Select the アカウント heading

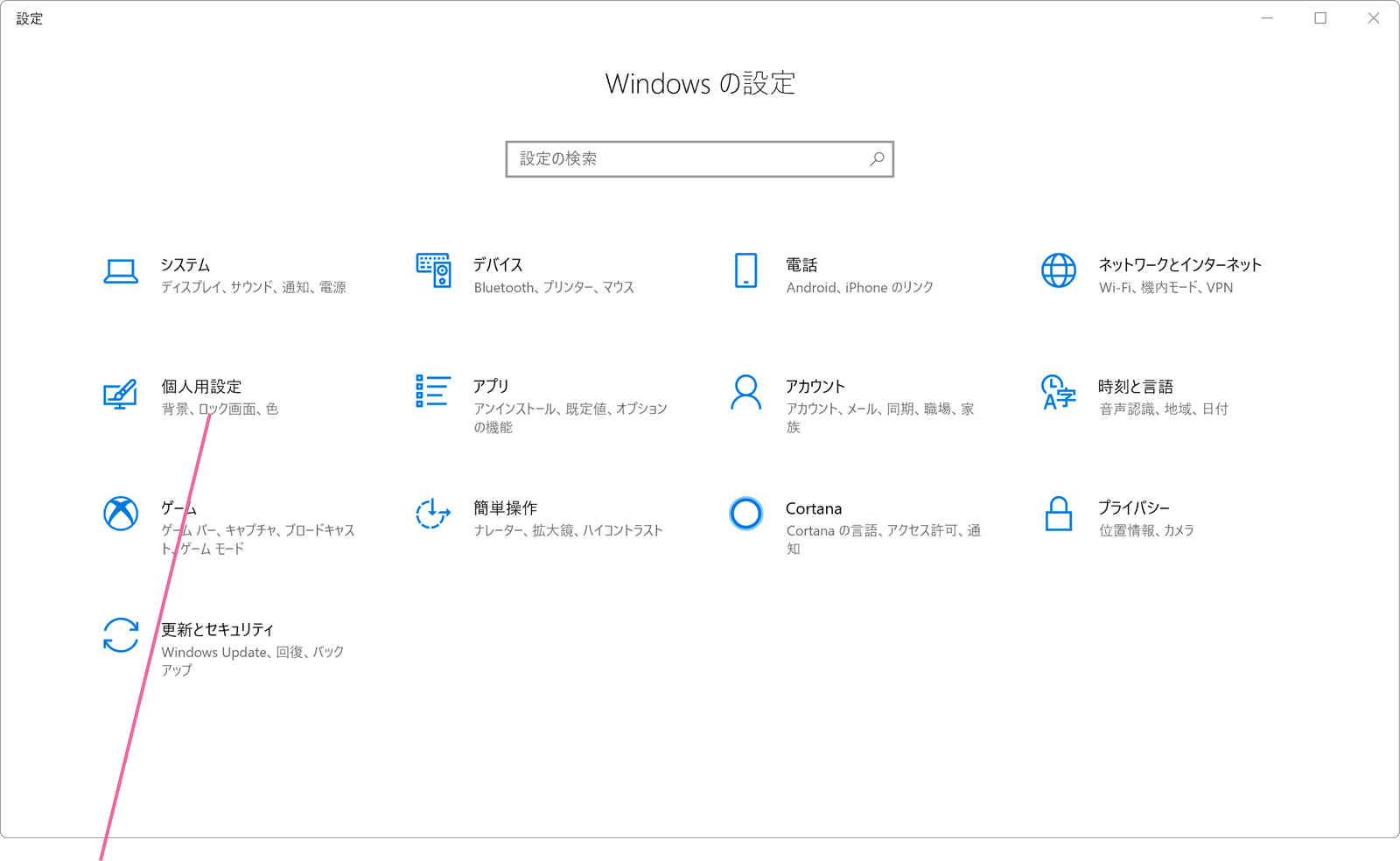point(815,386)
